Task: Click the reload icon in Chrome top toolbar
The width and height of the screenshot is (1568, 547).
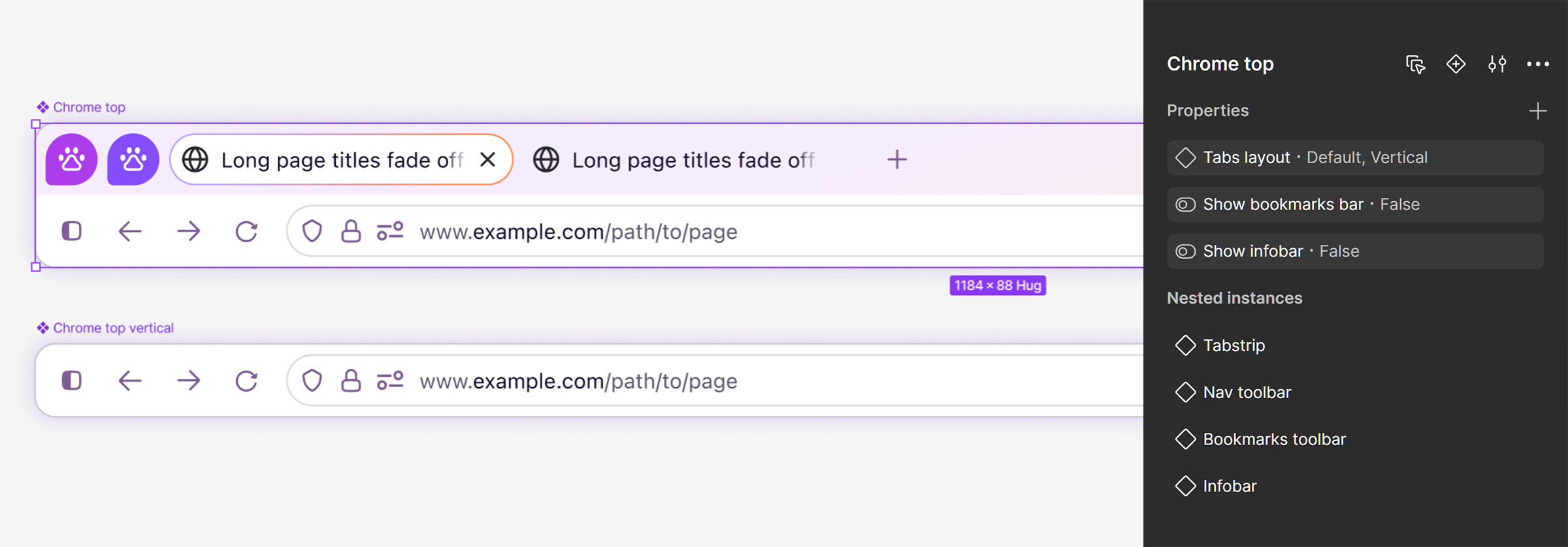Action: (x=246, y=231)
